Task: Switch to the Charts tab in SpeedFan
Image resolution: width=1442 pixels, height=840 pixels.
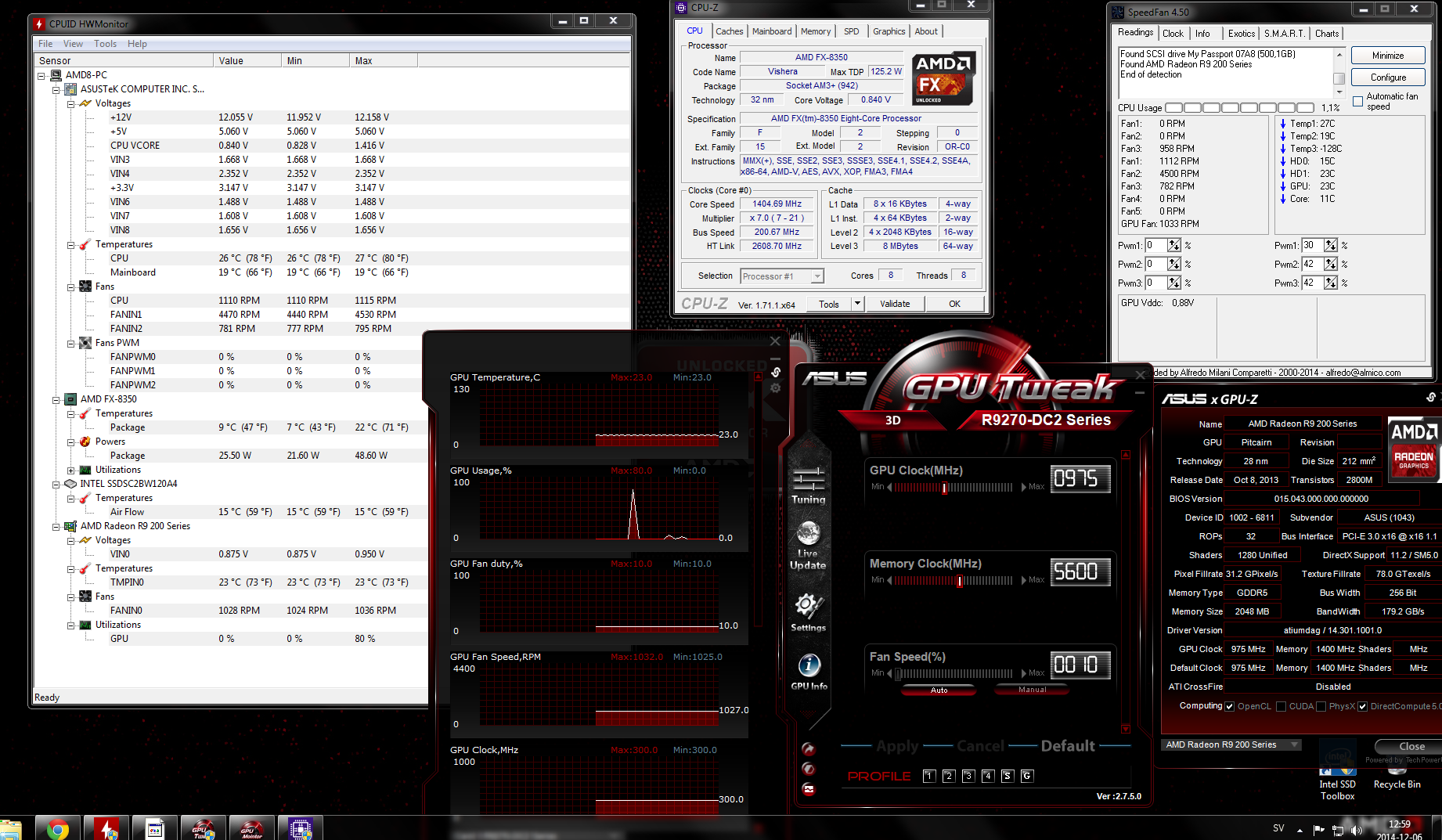Action: [x=1326, y=34]
